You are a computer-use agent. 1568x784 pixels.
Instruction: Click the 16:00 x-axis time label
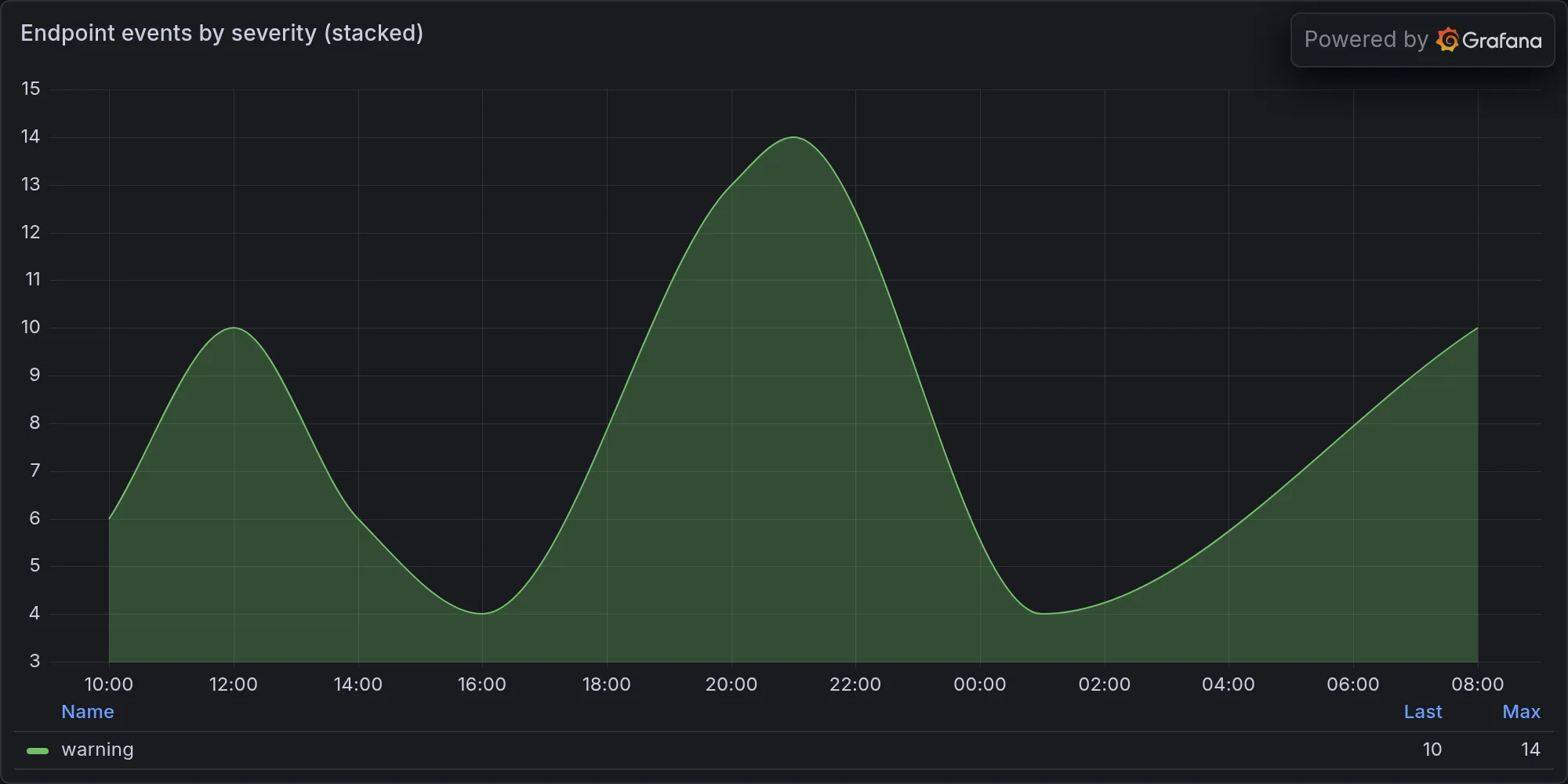(x=481, y=684)
